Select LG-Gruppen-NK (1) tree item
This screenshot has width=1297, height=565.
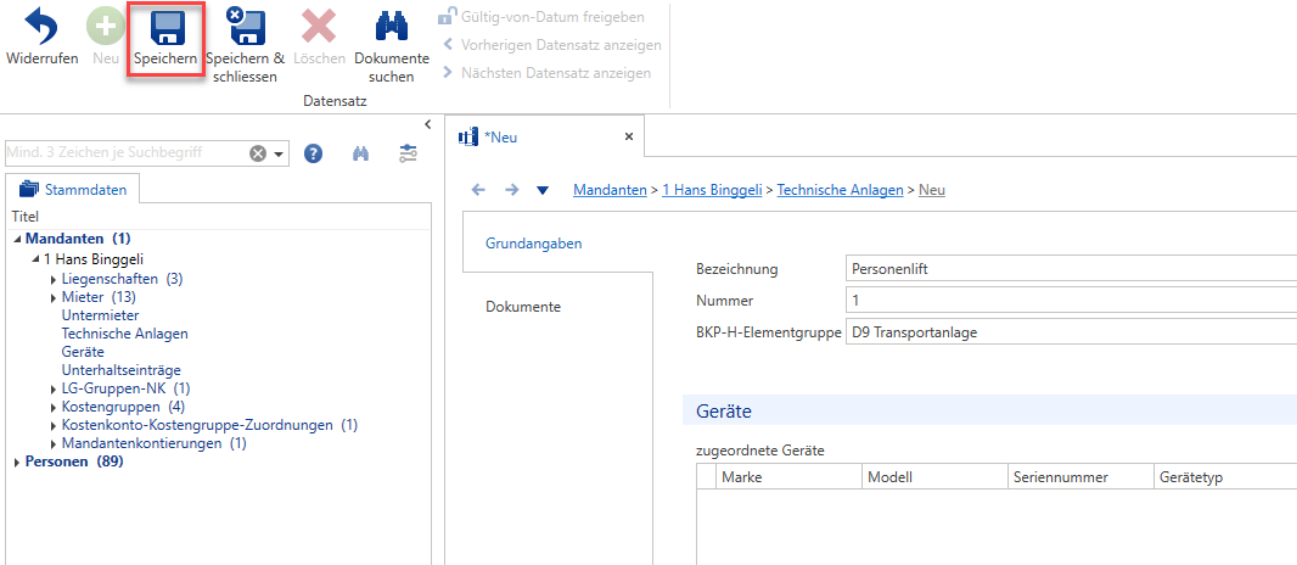[x=126, y=388]
